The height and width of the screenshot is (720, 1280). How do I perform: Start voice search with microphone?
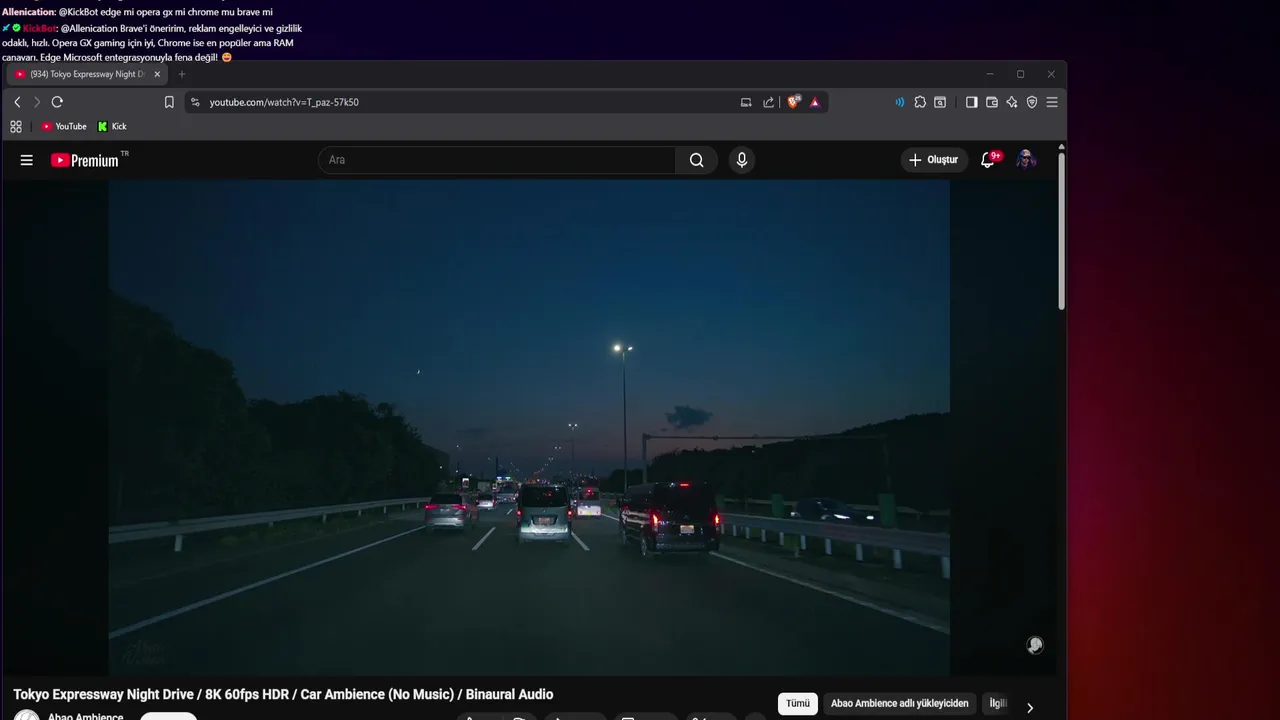point(741,160)
